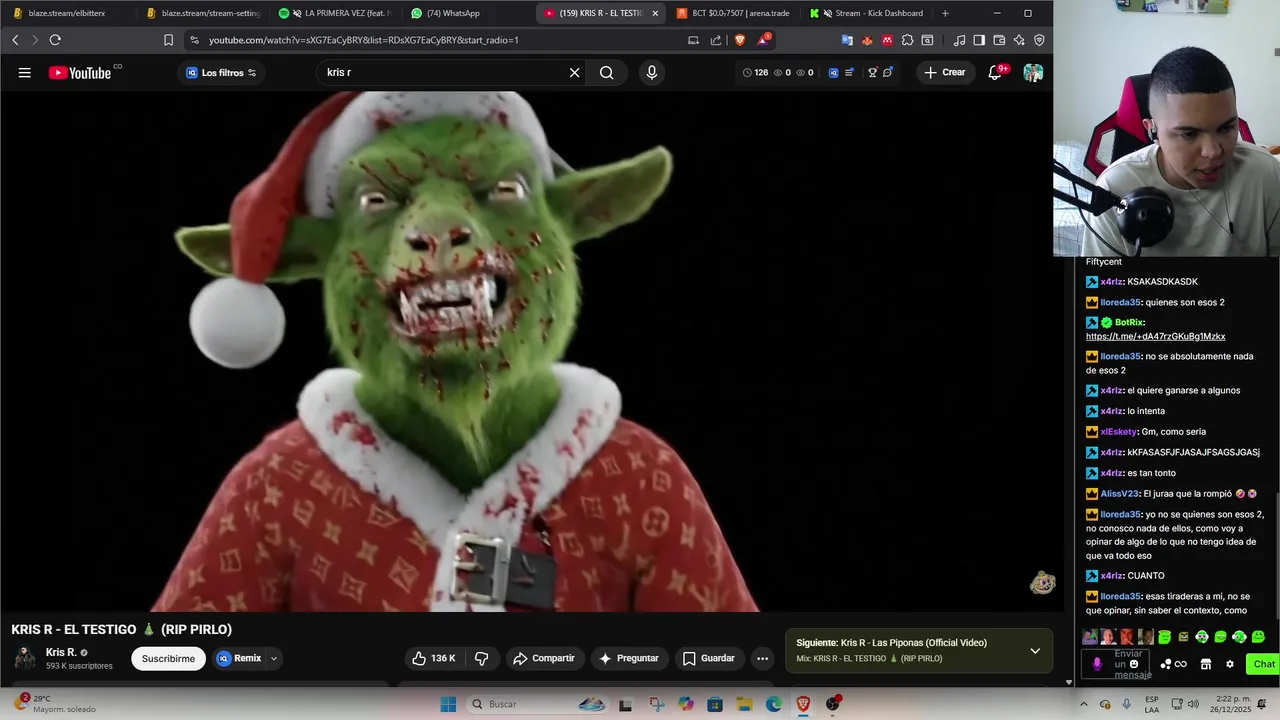This screenshot has width=1280, height=720.
Task: Open the three-dot more actions menu
Action: (762, 658)
